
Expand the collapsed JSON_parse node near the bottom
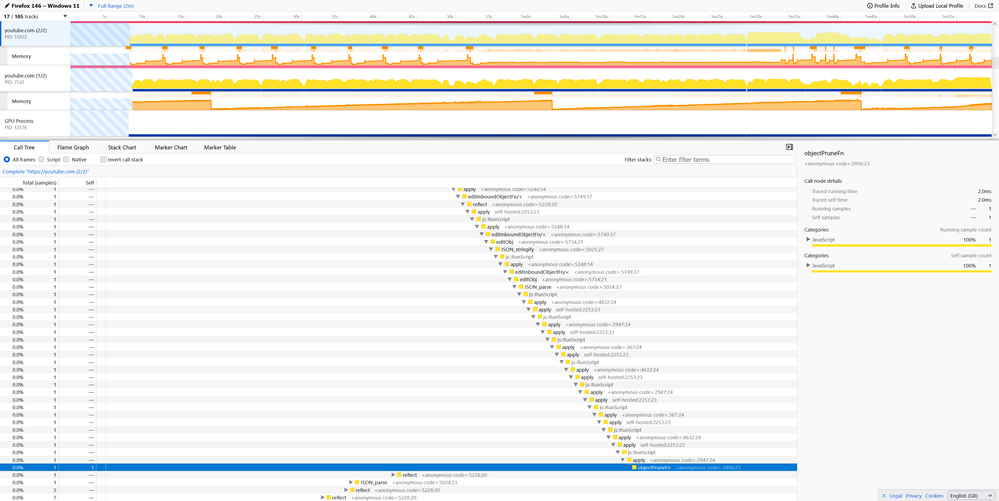tap(350, 483)
